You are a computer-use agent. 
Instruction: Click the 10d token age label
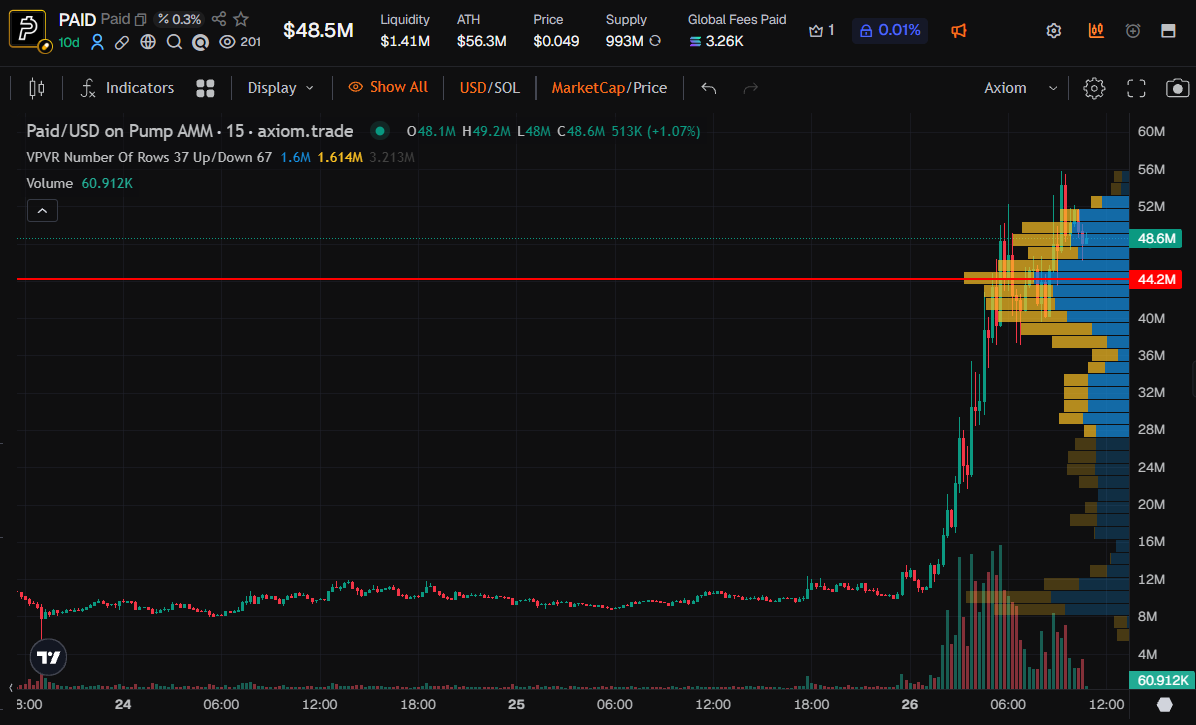(x=69, y=43)
